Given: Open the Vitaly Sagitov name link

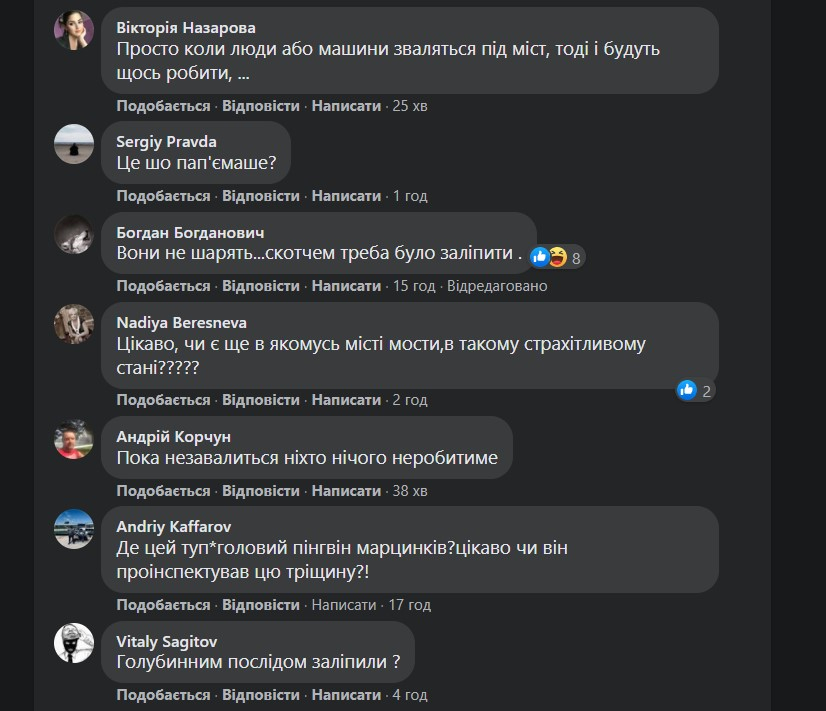Looking at the screenshot, I should [166, 641].
